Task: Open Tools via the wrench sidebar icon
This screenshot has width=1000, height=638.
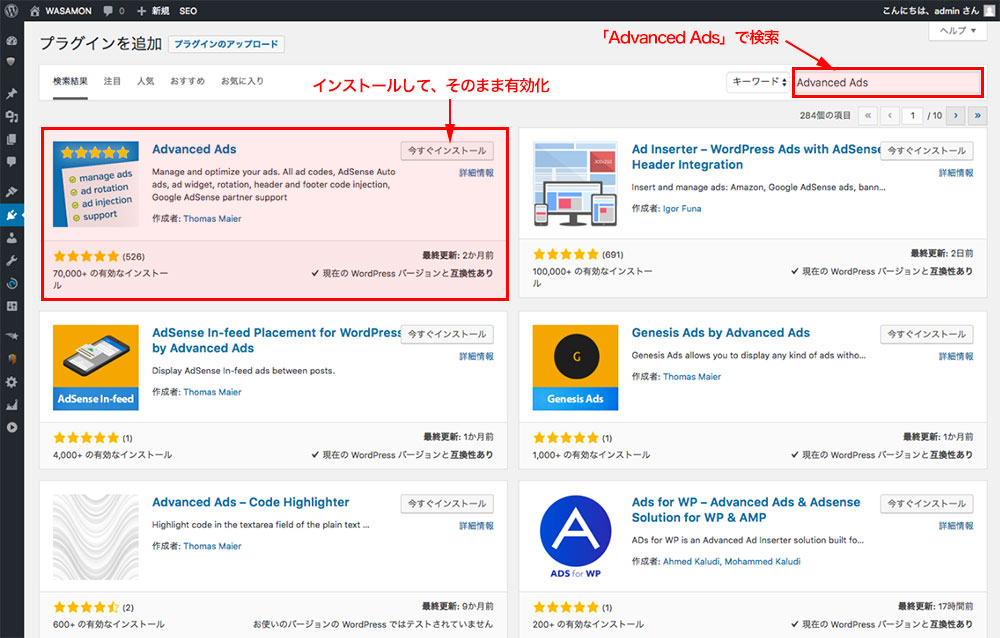Action: coord(11,260)
